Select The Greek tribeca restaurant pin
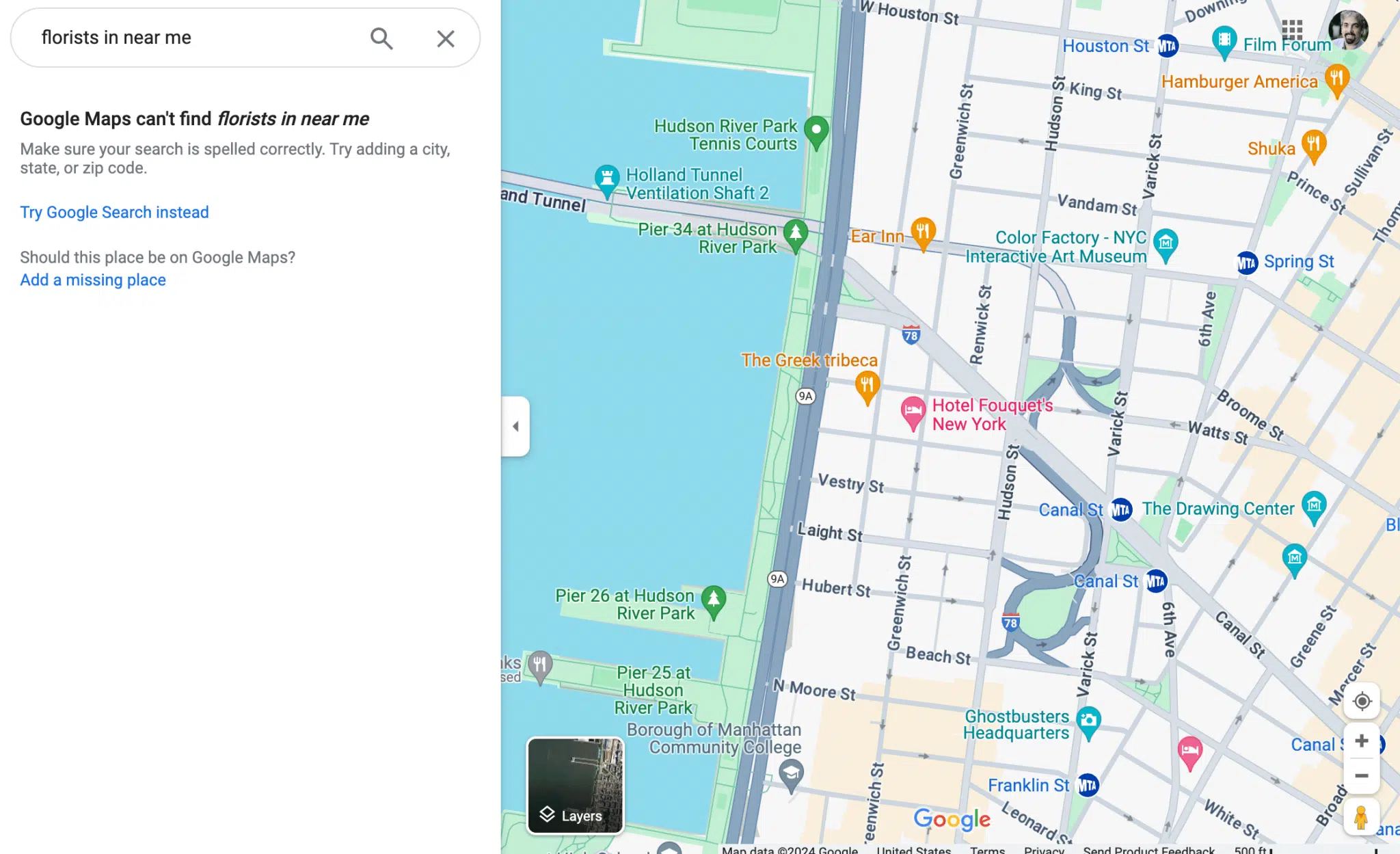1400x854 pixels. pyautogui.click(x=867, y=388)
